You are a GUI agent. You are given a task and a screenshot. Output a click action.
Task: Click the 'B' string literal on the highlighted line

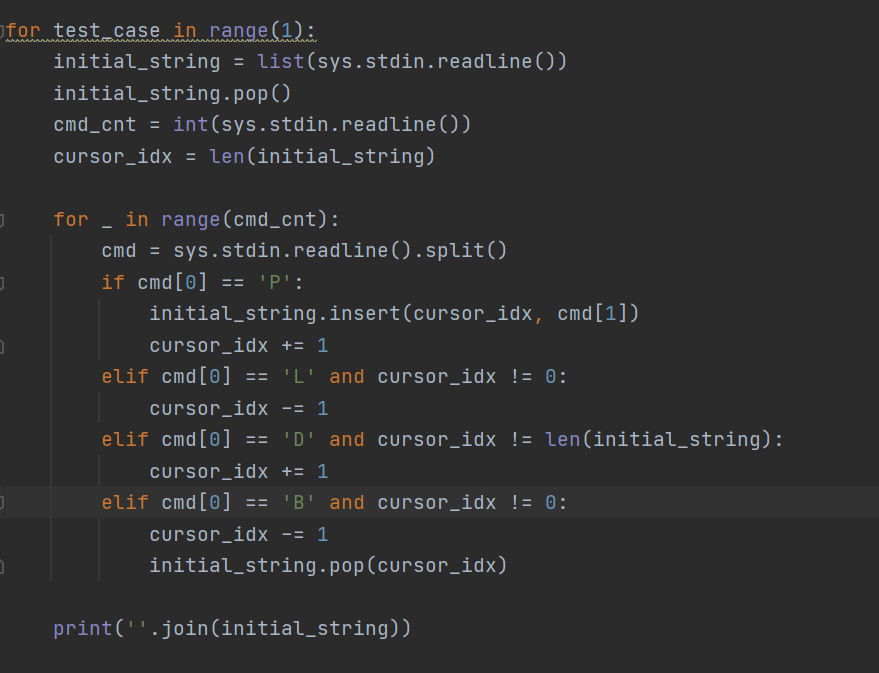pyautogui.click(x=298, y=503)
